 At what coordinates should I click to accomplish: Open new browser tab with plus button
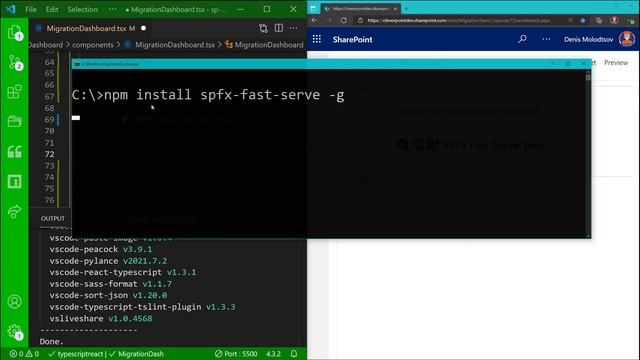(x=407, y=9)
